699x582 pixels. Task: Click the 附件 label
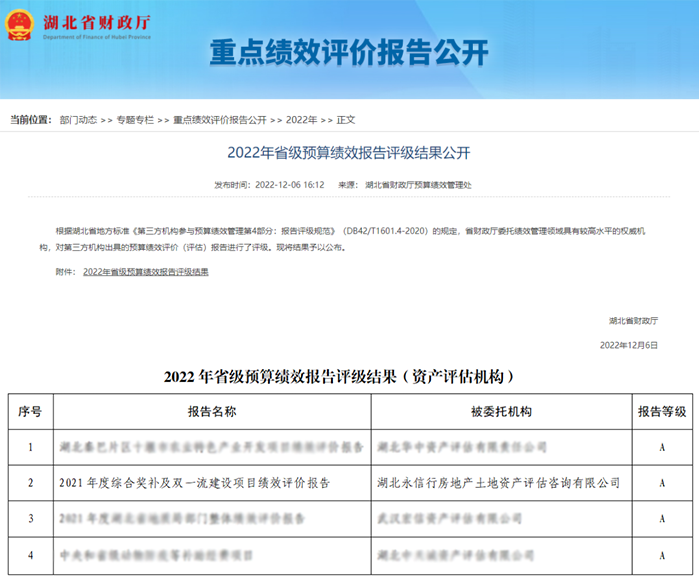pos(66,272)
